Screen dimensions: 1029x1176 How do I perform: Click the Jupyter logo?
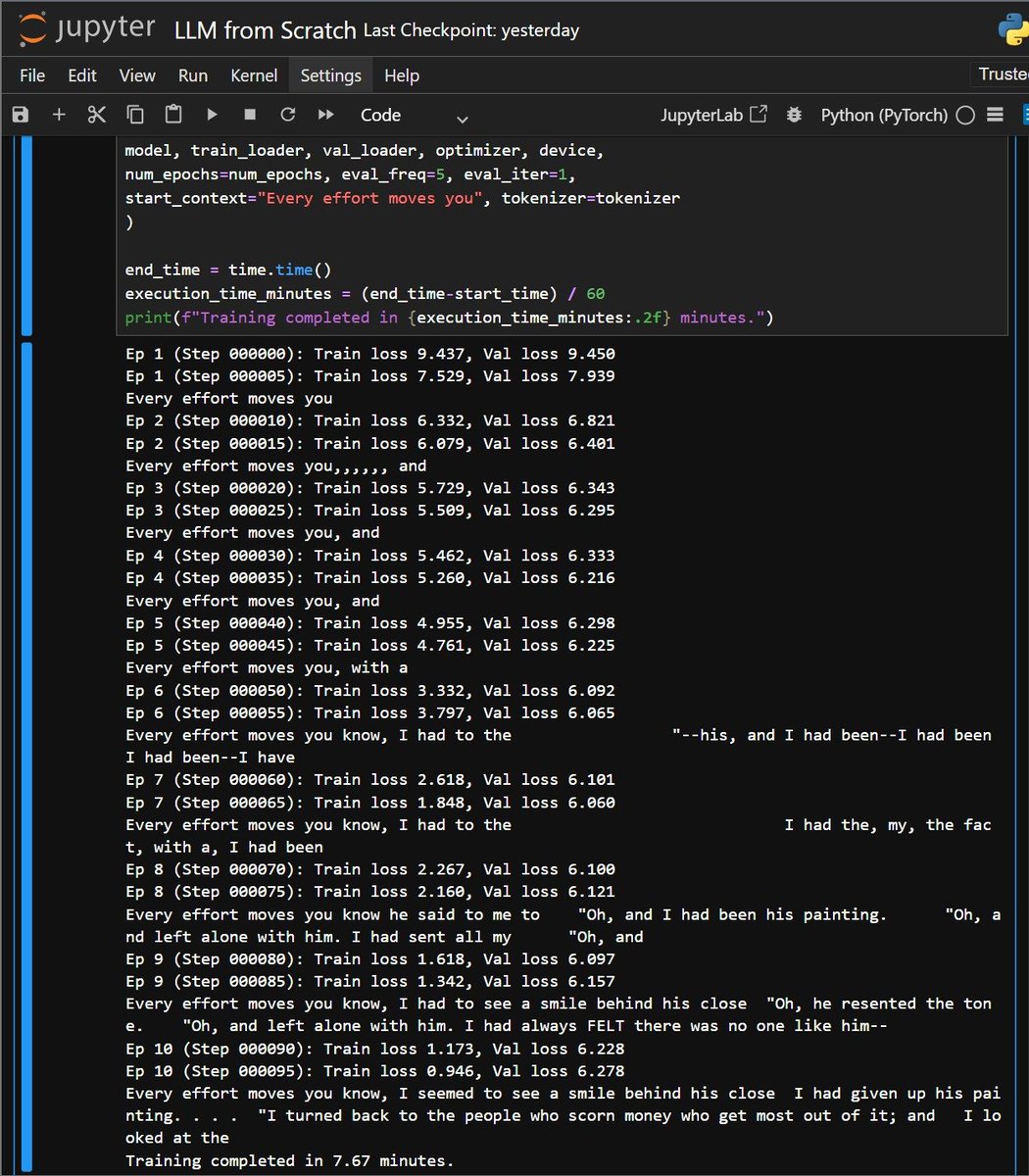pyautogui.click(x=87, y=29)
